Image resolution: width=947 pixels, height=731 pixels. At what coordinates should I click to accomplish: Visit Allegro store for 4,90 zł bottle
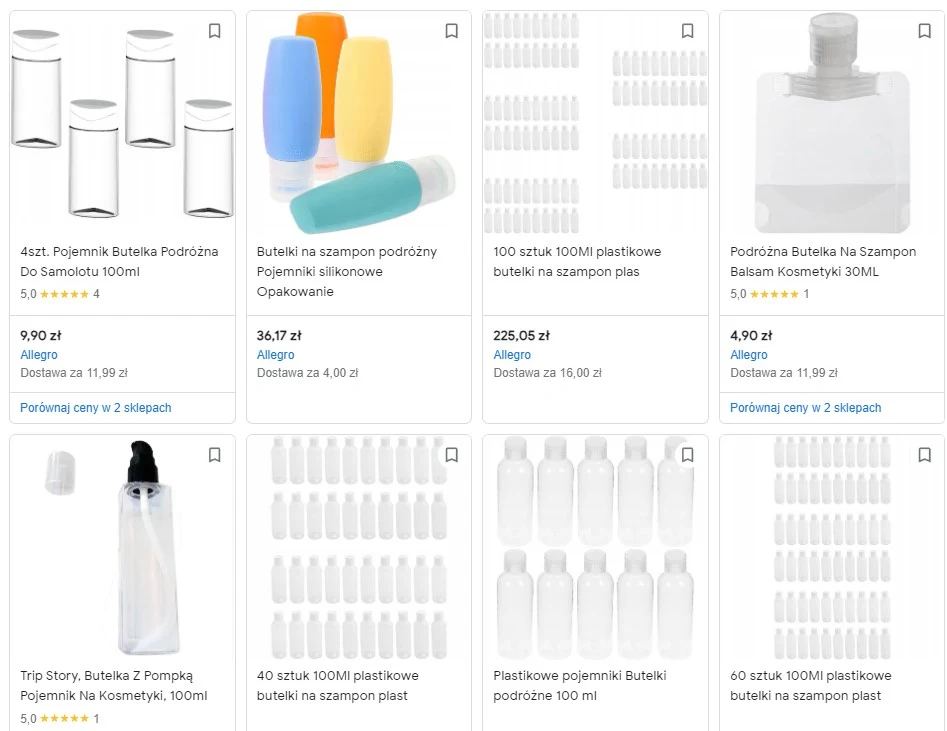pos(749,355)
